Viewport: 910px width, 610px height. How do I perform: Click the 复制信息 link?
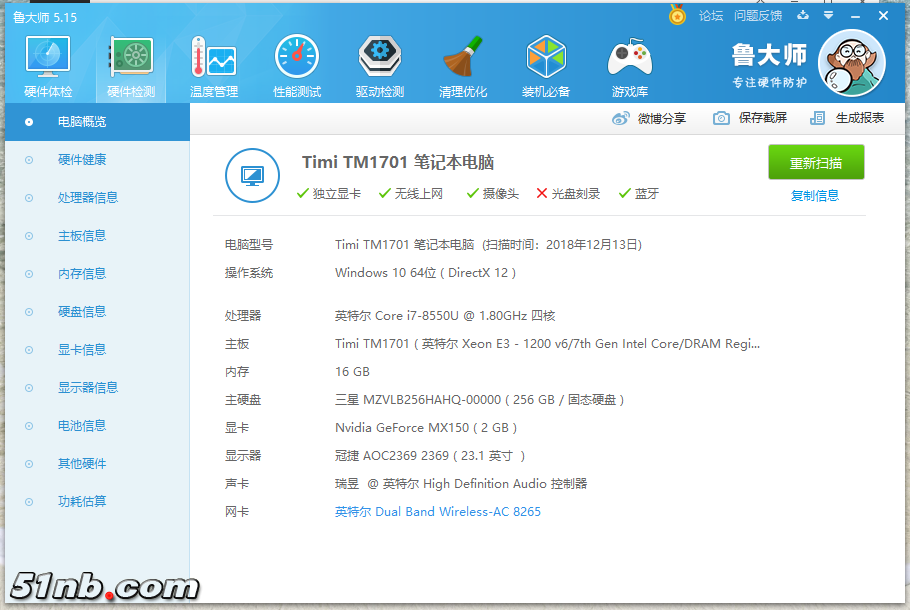click(x=815, y=196)
